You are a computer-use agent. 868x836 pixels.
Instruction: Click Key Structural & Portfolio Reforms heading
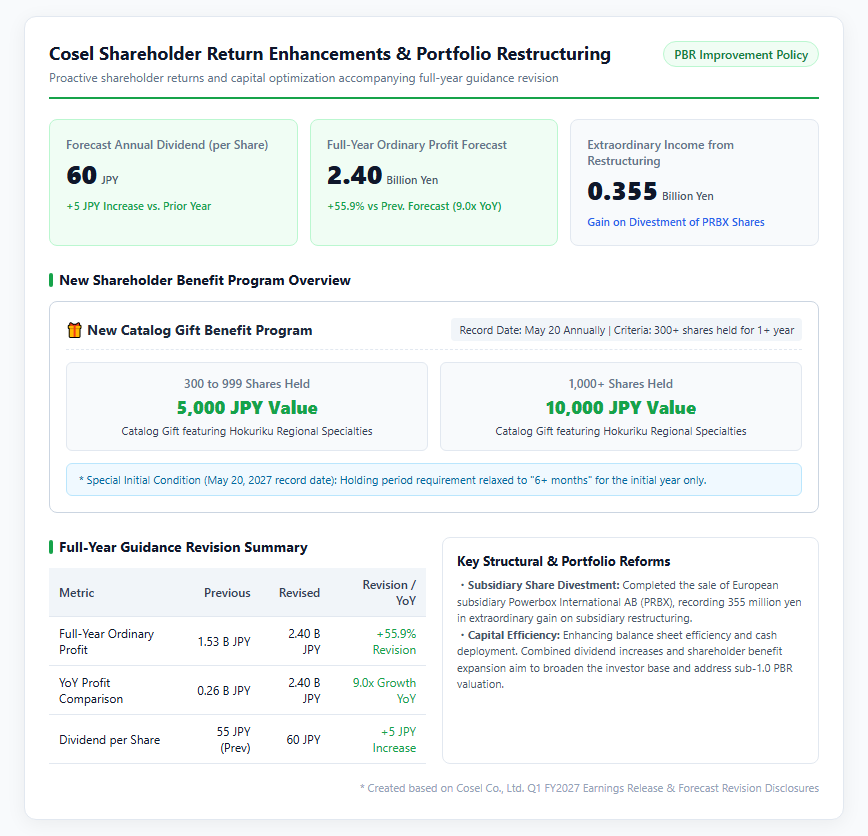coord(564,561)
